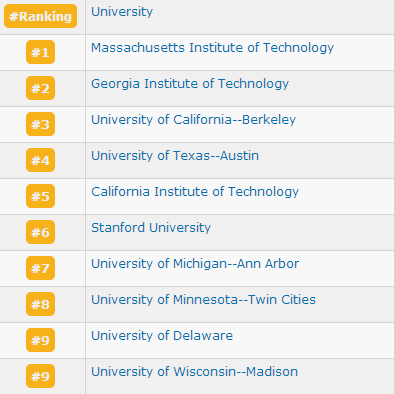Click the University column header

click(122, 12)
